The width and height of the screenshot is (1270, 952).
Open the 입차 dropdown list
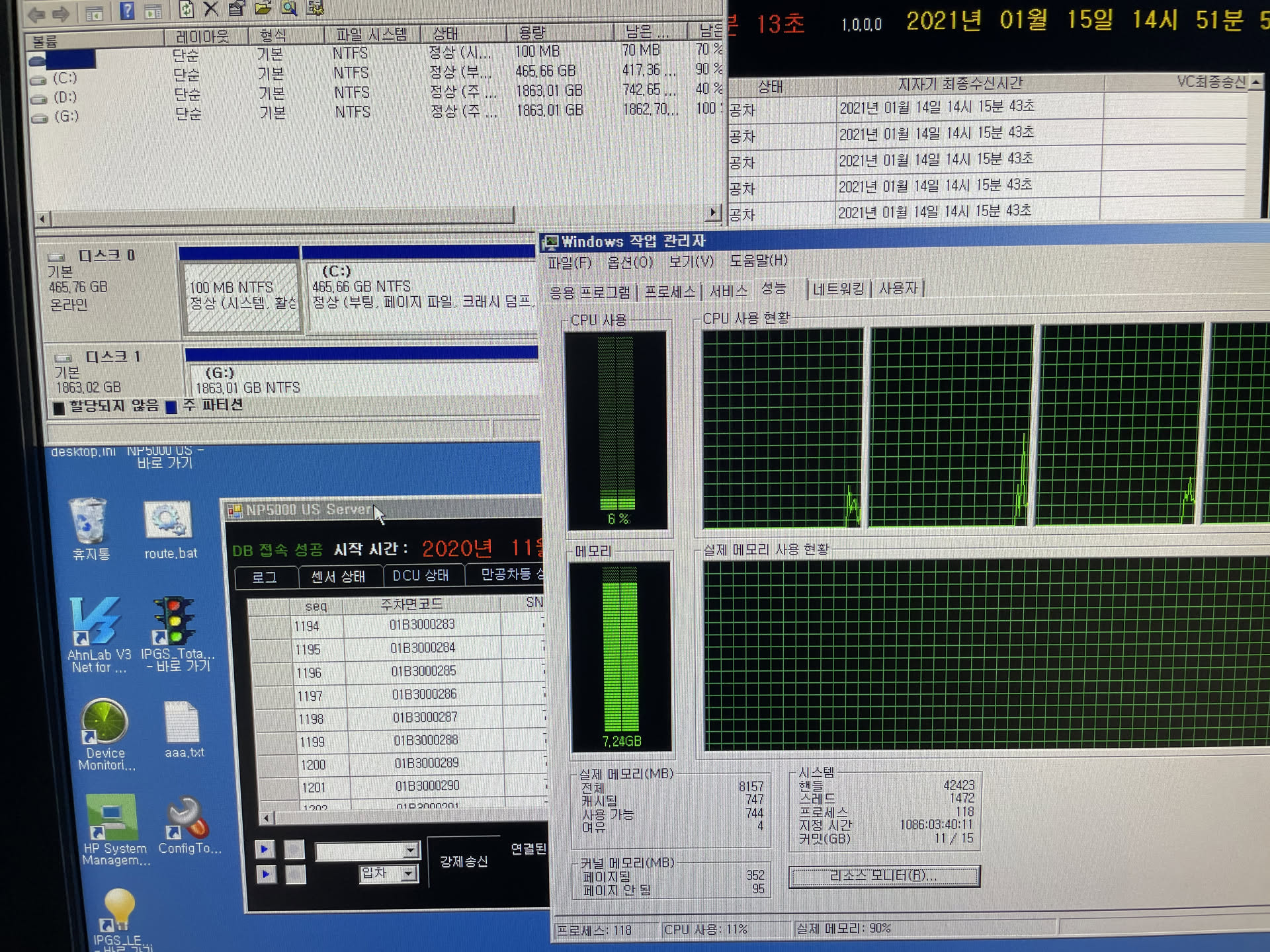[x=408, y=874]
